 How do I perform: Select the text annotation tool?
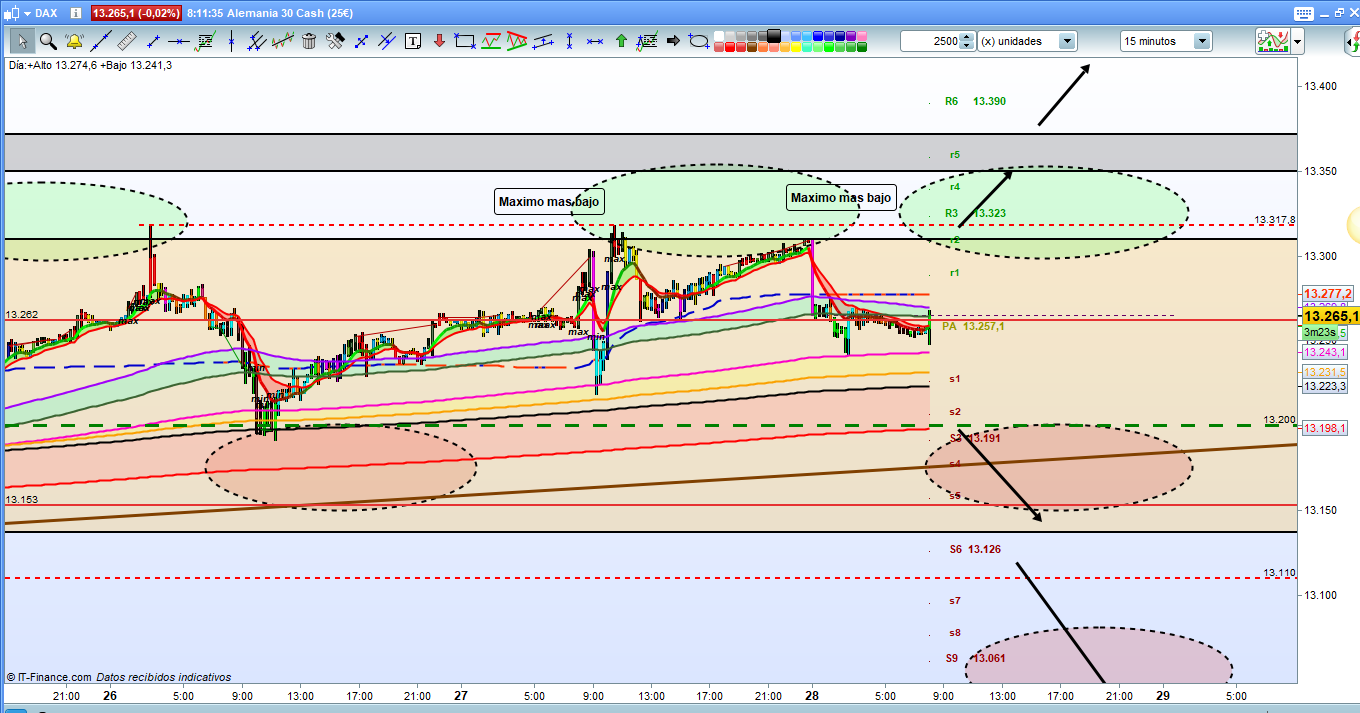point(413,41)
